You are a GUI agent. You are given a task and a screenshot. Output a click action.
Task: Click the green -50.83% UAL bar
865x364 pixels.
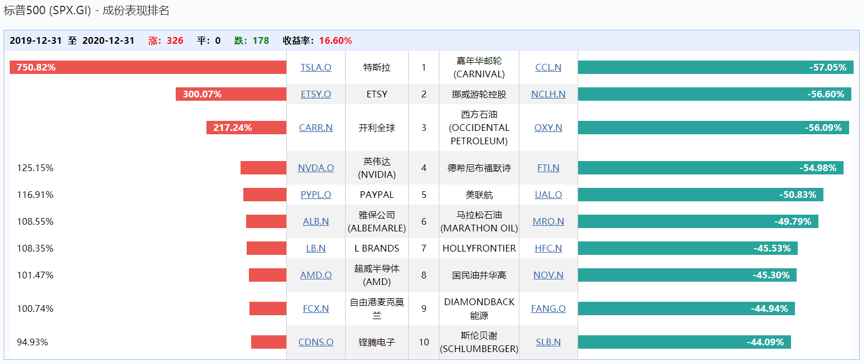pyautogui.click(x=701, y=194)
